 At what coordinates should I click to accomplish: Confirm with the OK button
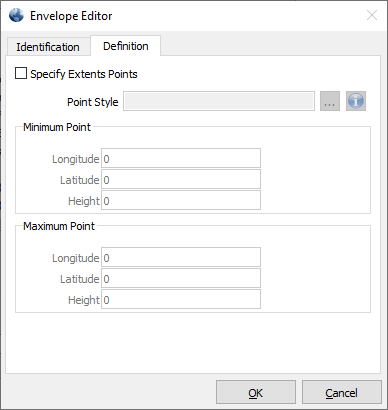256,392
